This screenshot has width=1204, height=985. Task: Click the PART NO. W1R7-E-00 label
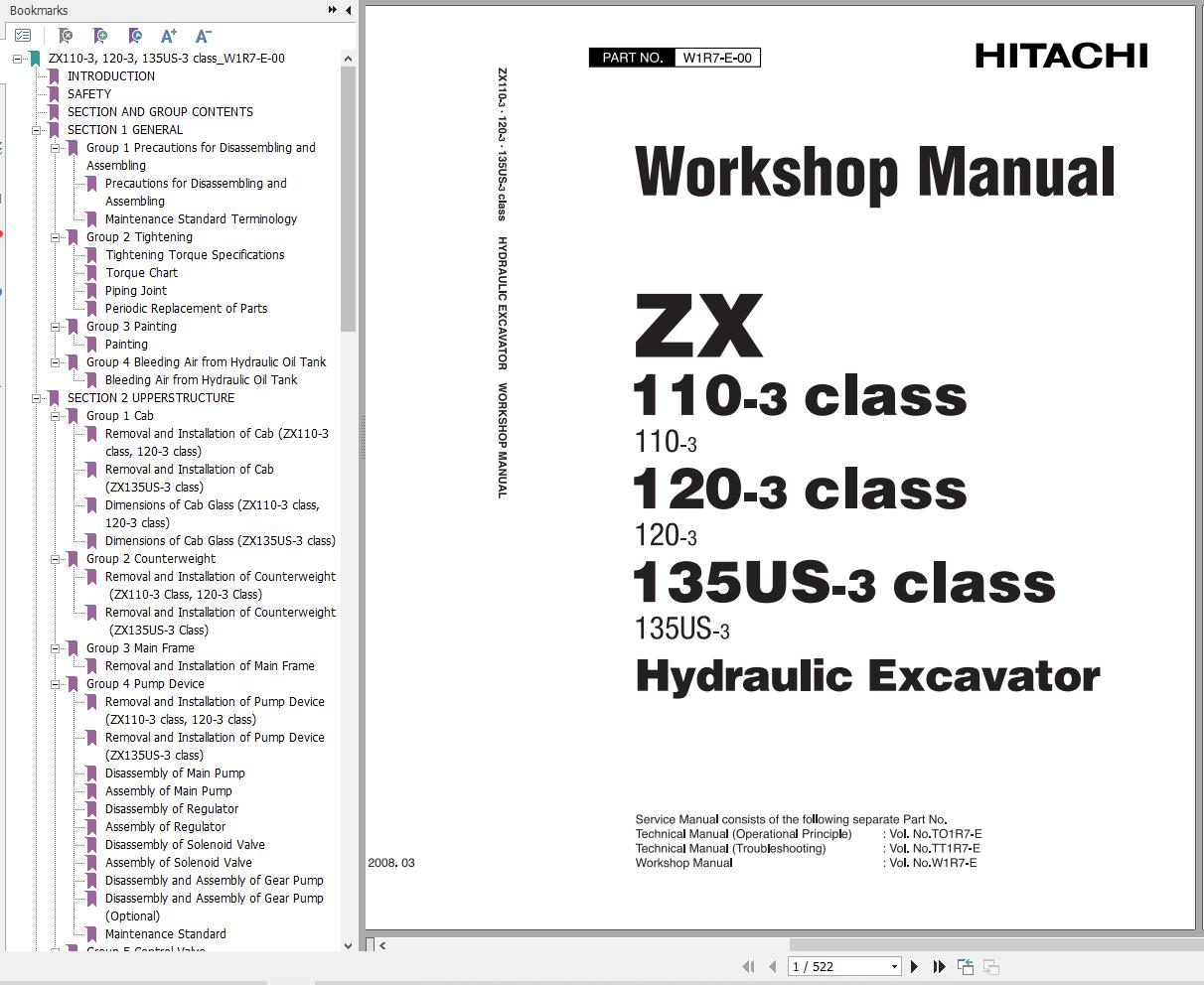click(675, 58)
